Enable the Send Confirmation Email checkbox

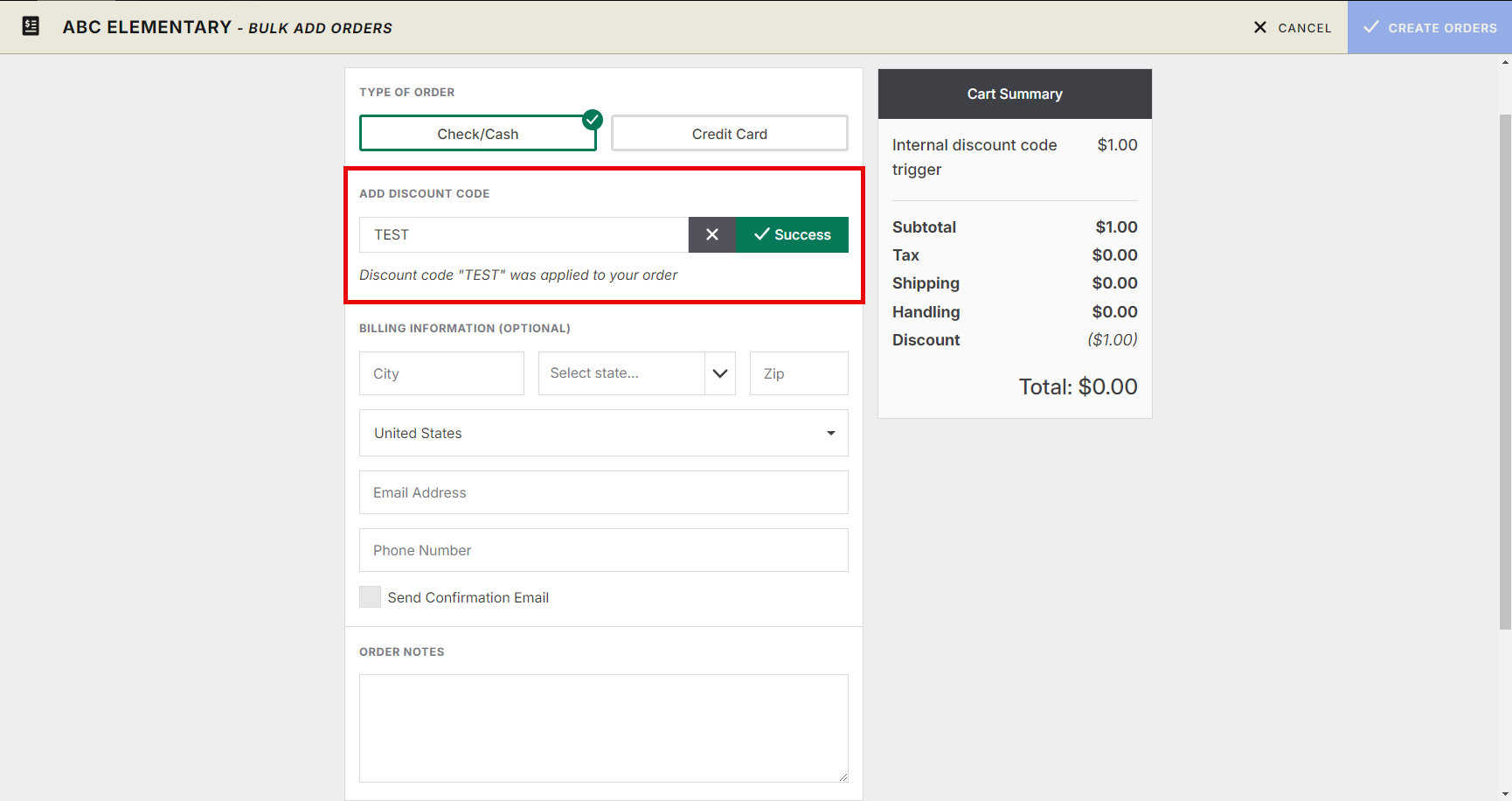(371, 597)
